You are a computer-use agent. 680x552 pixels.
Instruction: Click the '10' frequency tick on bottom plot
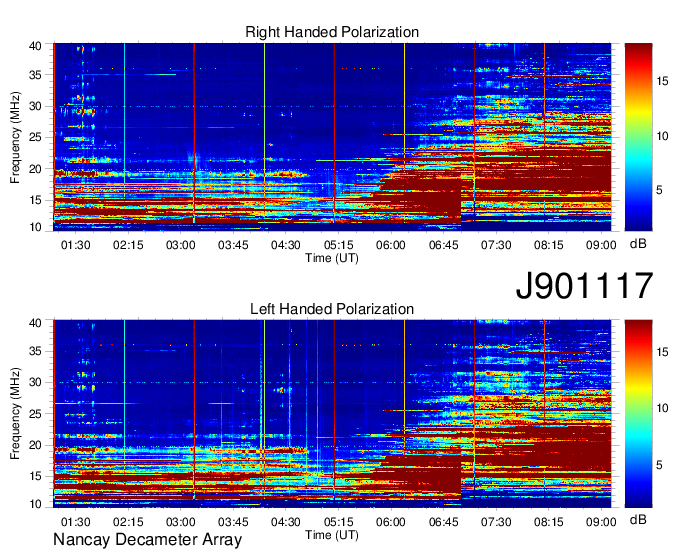(35, 504)
